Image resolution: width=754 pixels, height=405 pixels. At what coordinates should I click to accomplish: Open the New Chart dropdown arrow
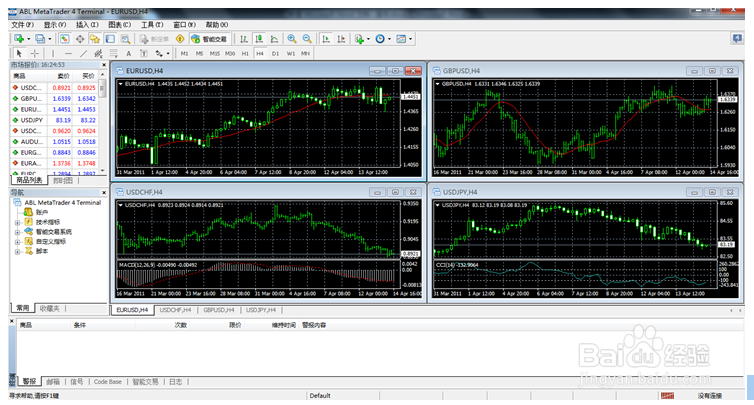[28, 39]
